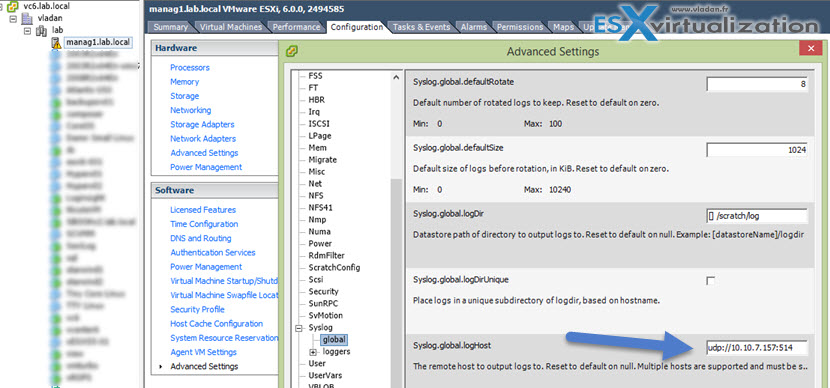830x388 pixels.
Task: Select the Configuration tab
Action: tap(356, 27)
